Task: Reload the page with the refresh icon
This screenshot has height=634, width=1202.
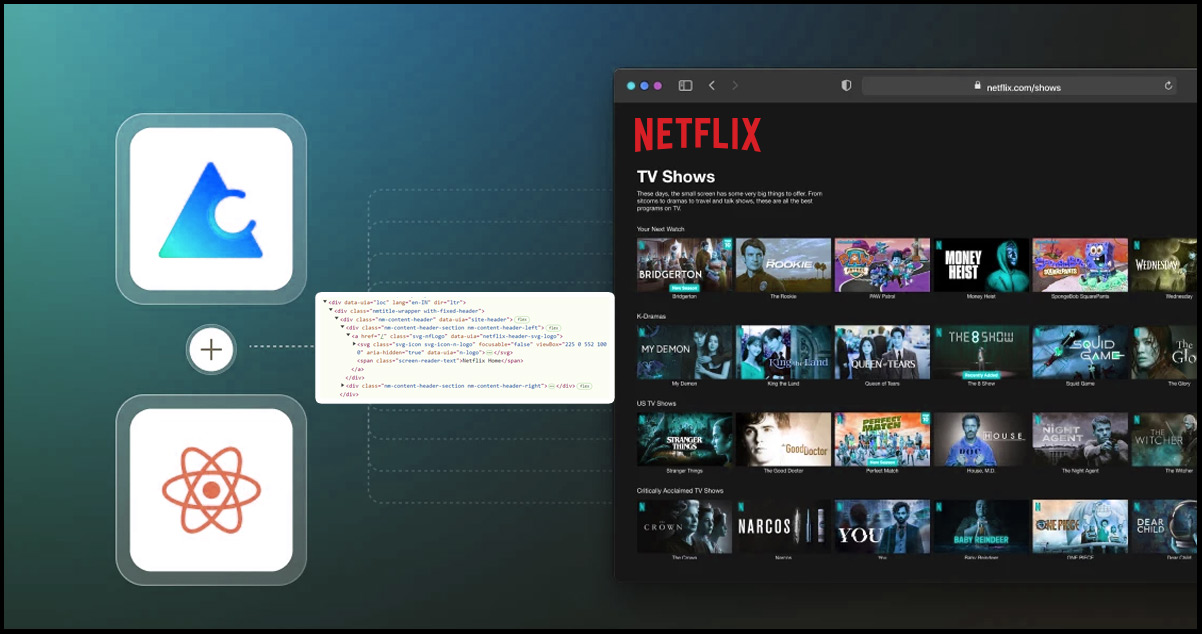Action: tap(1168, 86)
